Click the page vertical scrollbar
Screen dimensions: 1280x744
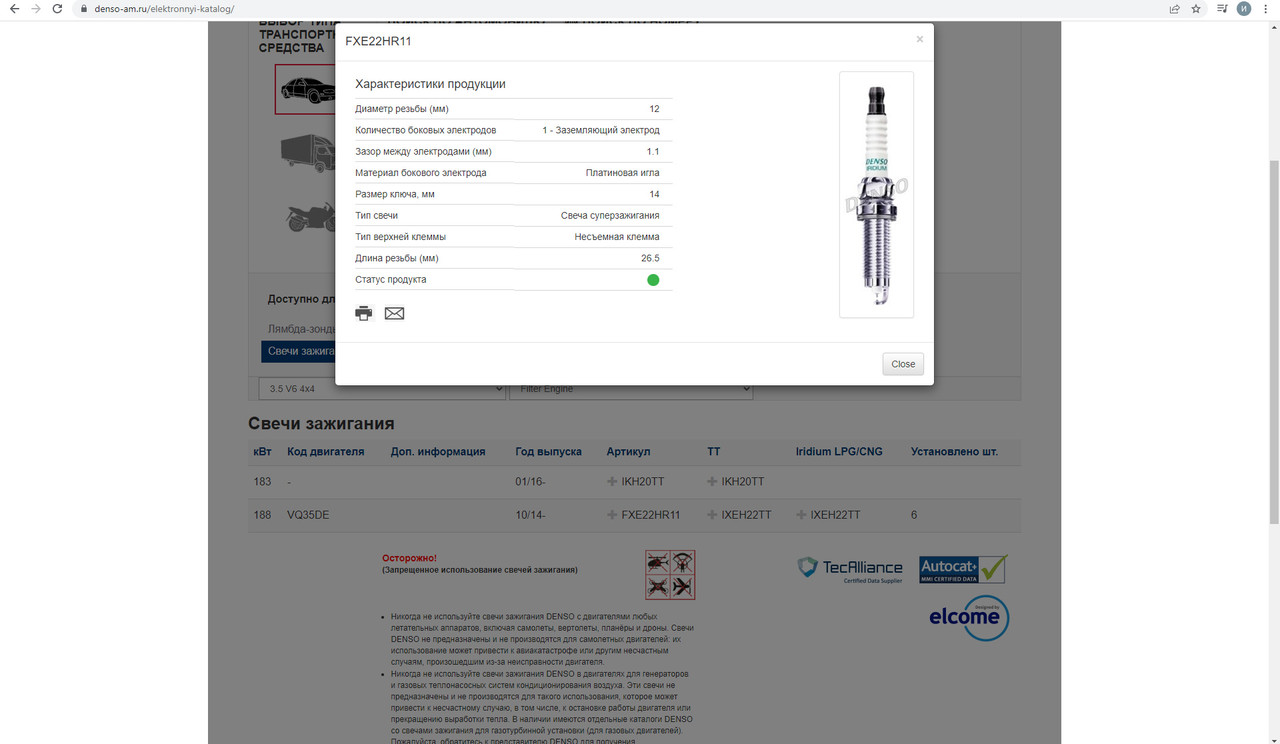click(x=1274, y=340)
